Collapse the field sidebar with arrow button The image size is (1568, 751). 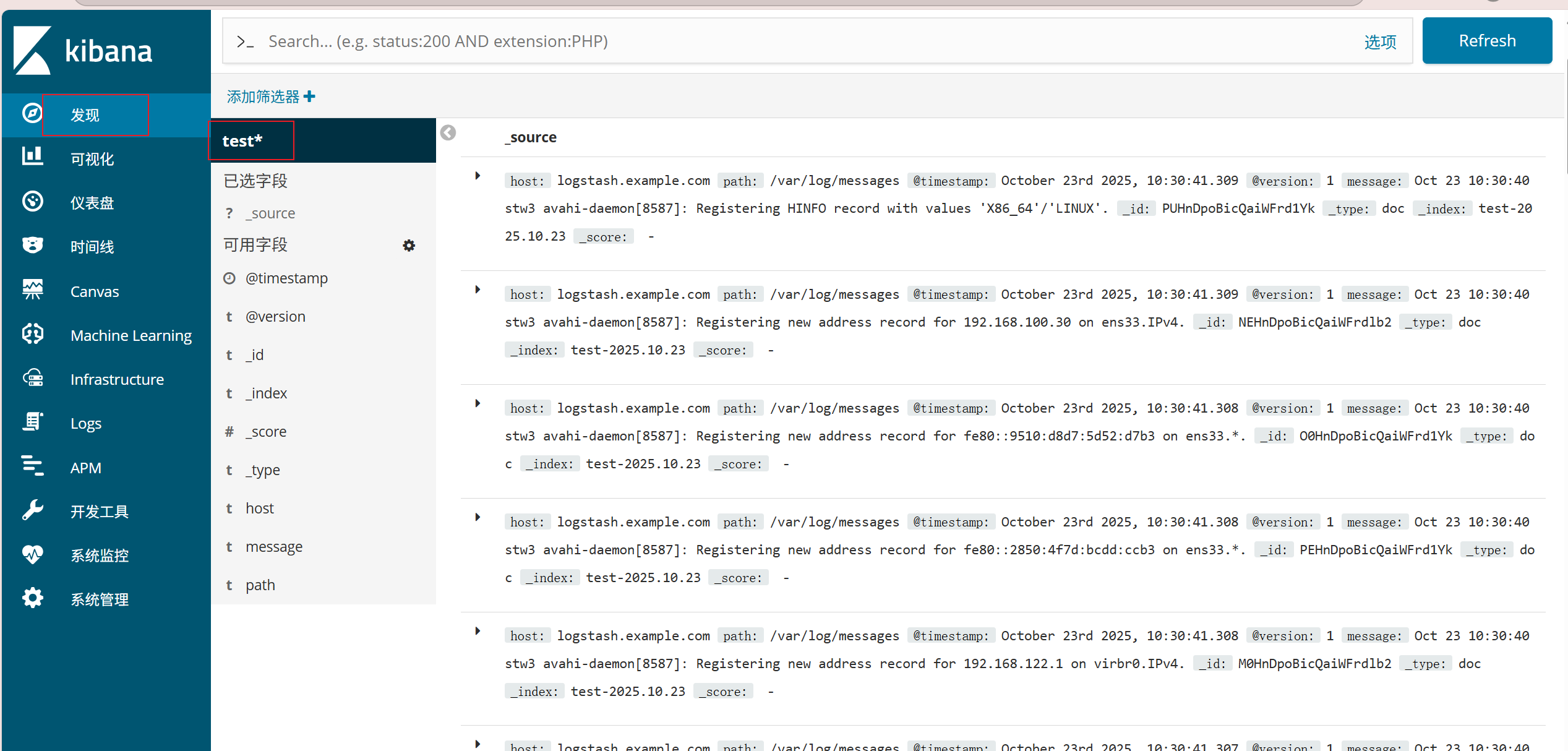(x=448, y=133)
